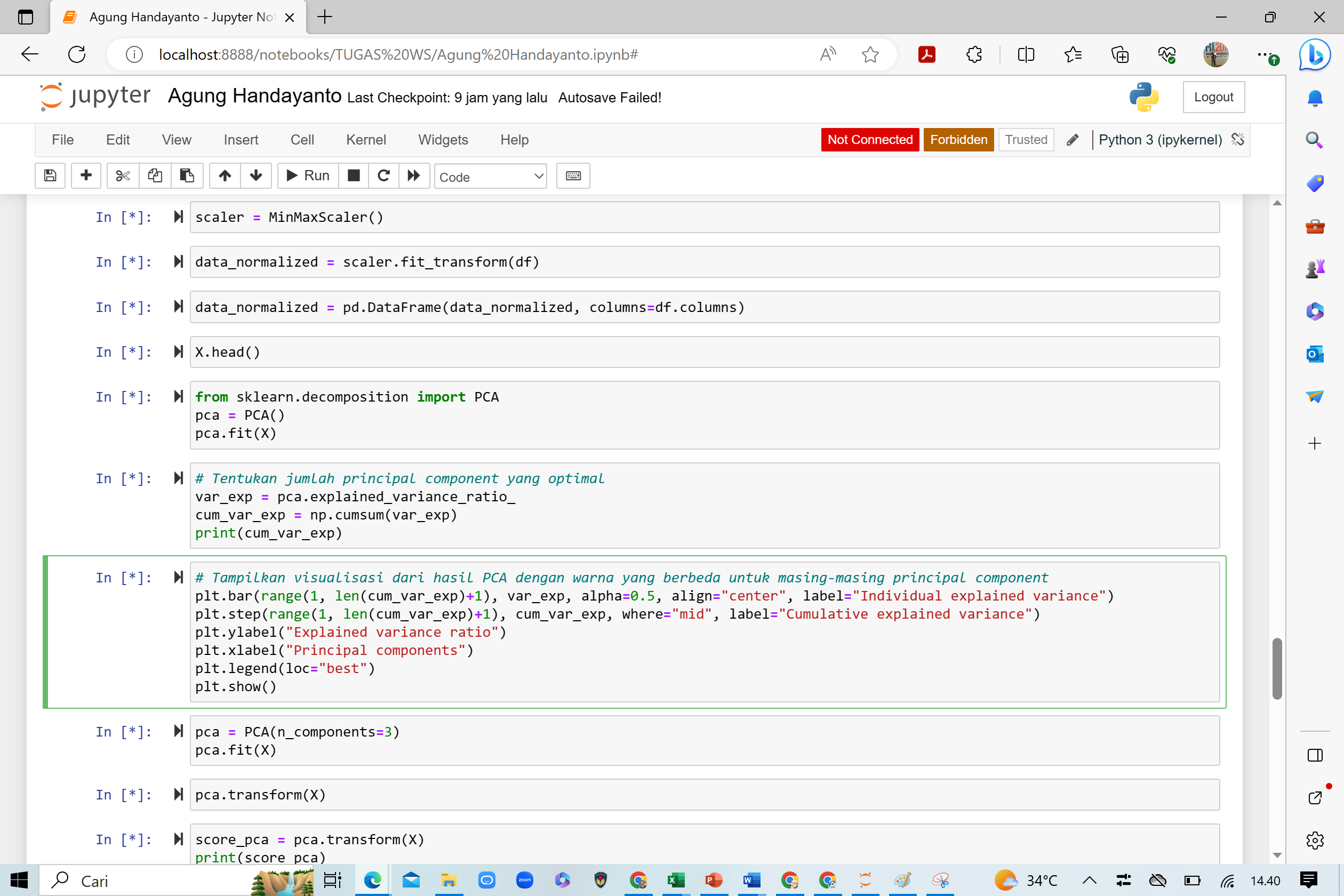Image resolution: width=1344 pixels, height=896 pixels.
Task: Click the Forbidden status button
Action: click(x=958, y=139)
